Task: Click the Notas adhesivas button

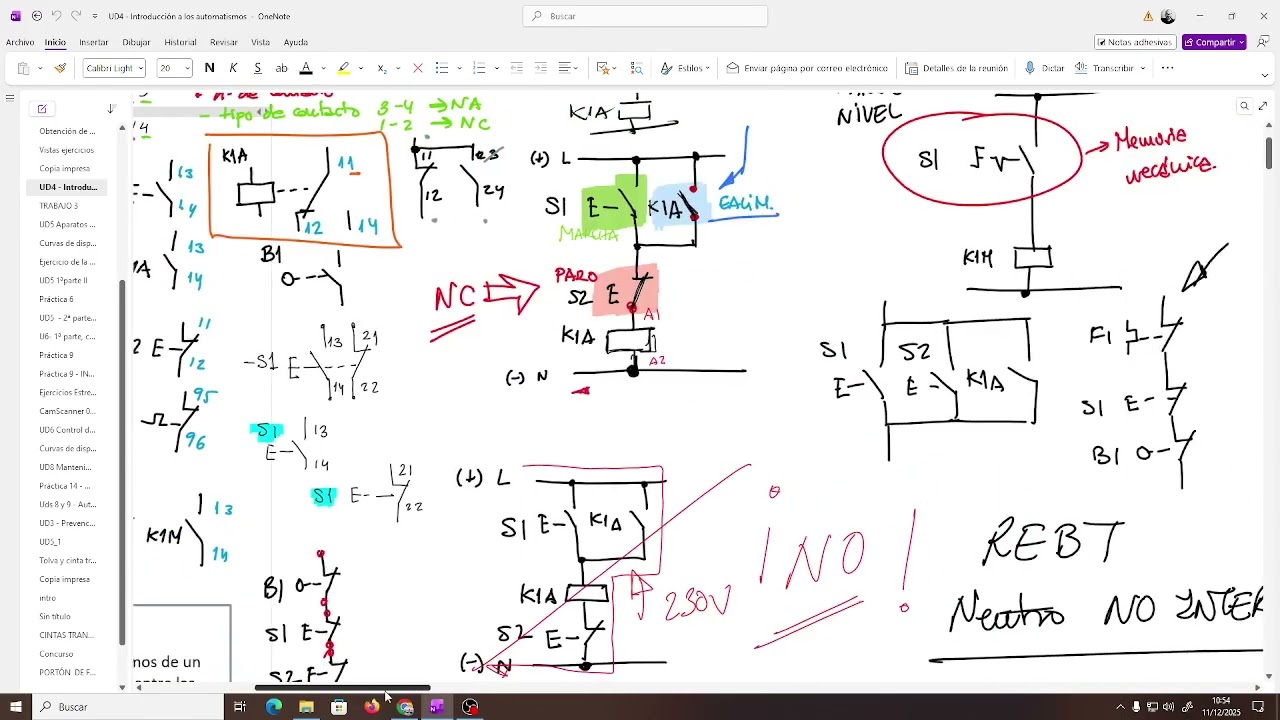Action: click(x=1134, y=42)
